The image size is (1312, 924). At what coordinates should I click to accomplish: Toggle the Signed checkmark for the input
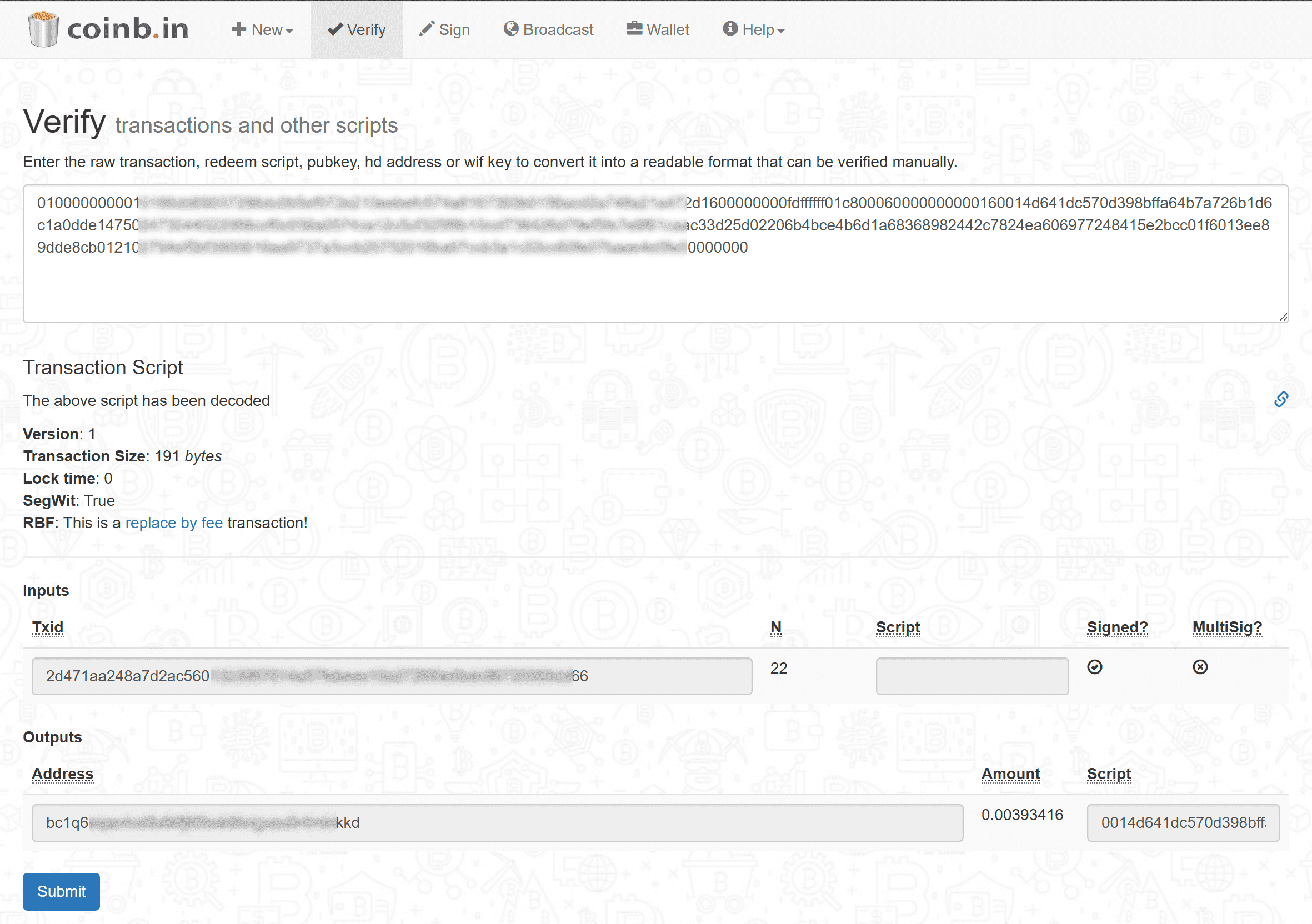(1094, 666)
